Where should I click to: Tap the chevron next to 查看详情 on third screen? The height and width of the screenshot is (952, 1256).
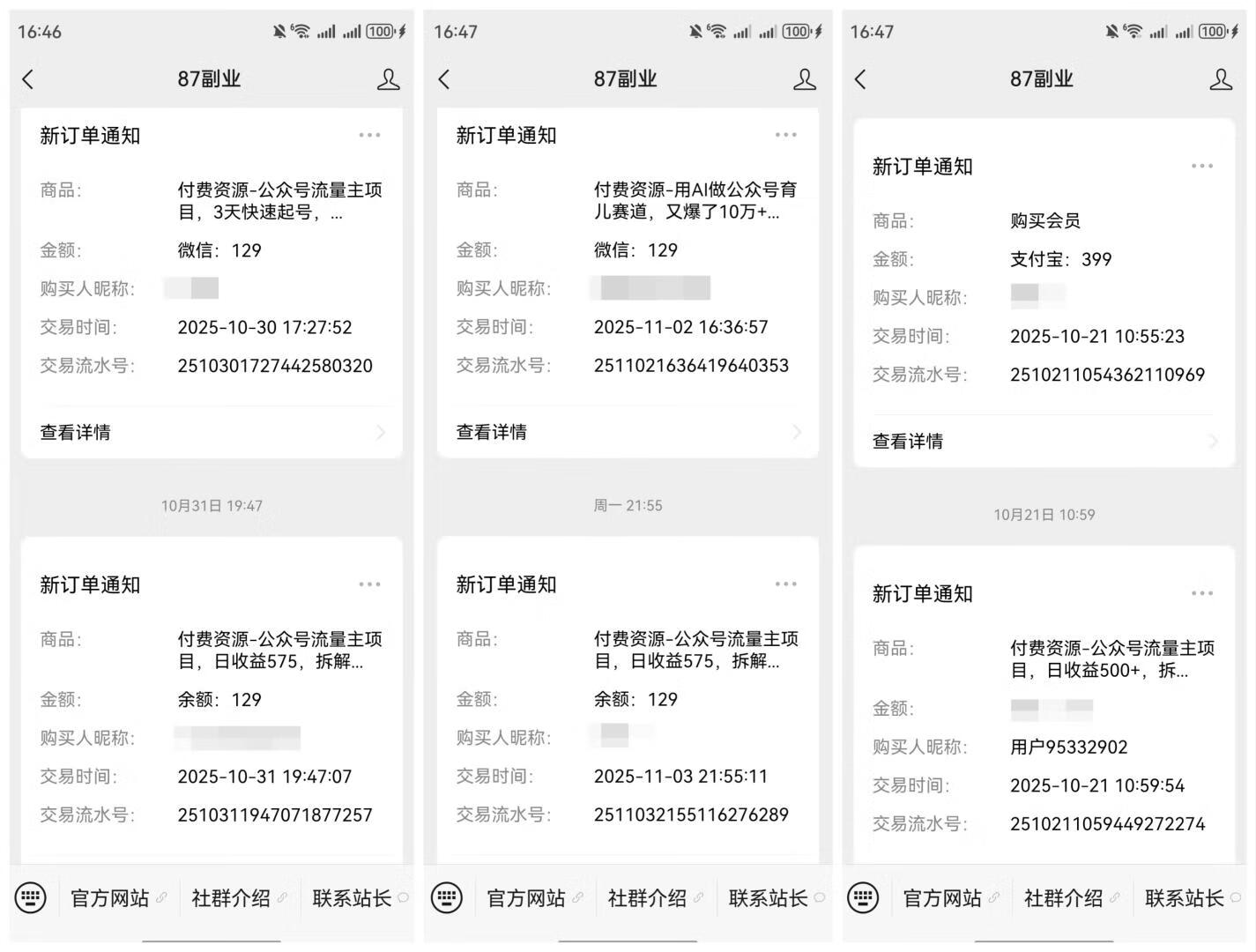pos(1214,441)
